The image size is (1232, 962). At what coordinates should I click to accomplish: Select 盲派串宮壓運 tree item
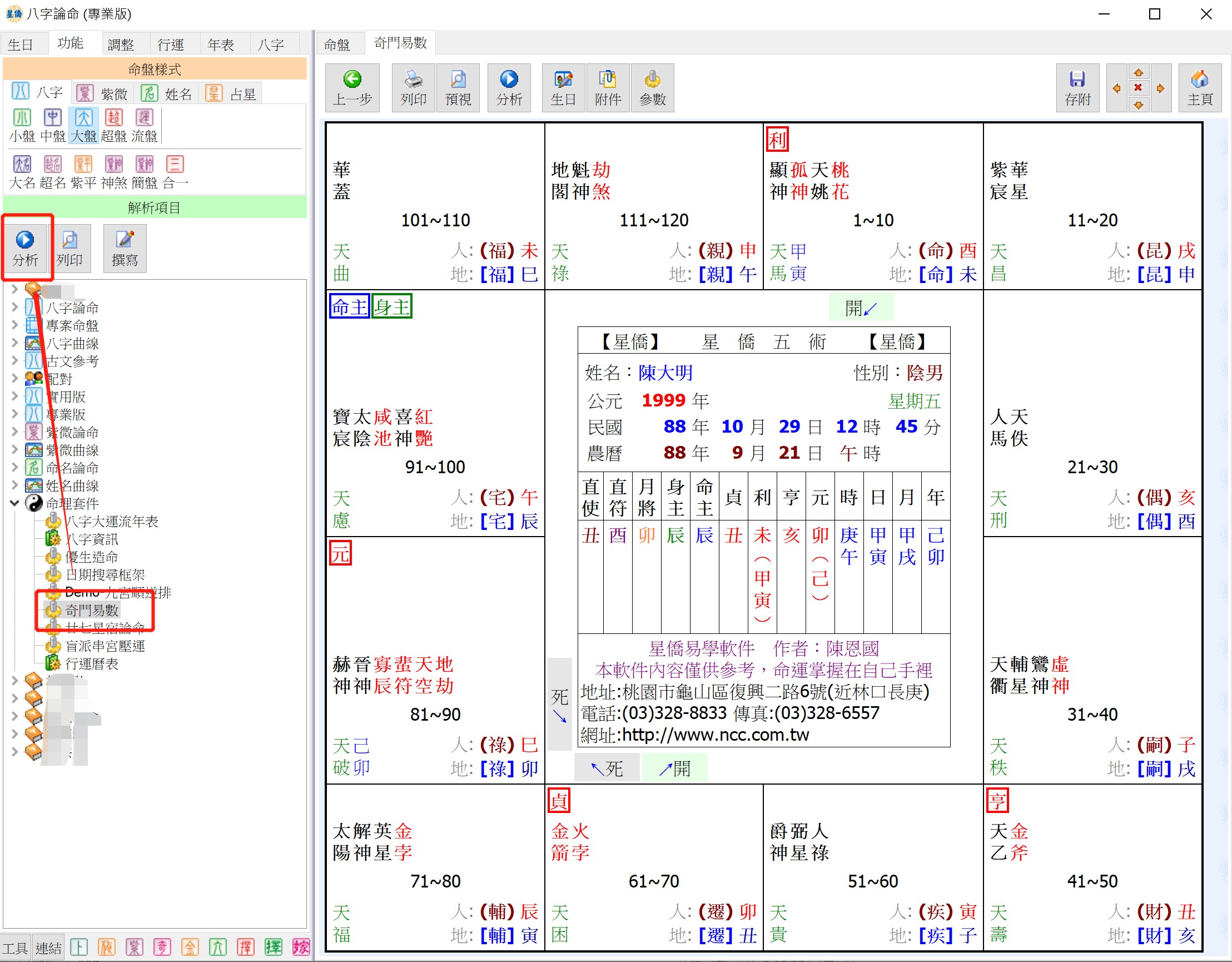click(105, 646)
